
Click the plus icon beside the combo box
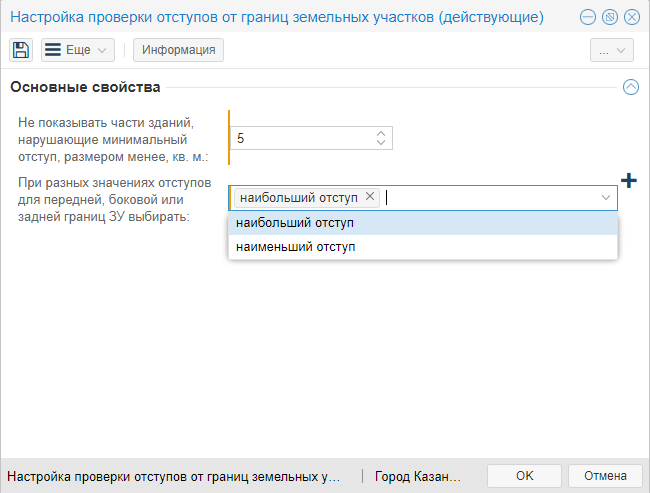628,180
